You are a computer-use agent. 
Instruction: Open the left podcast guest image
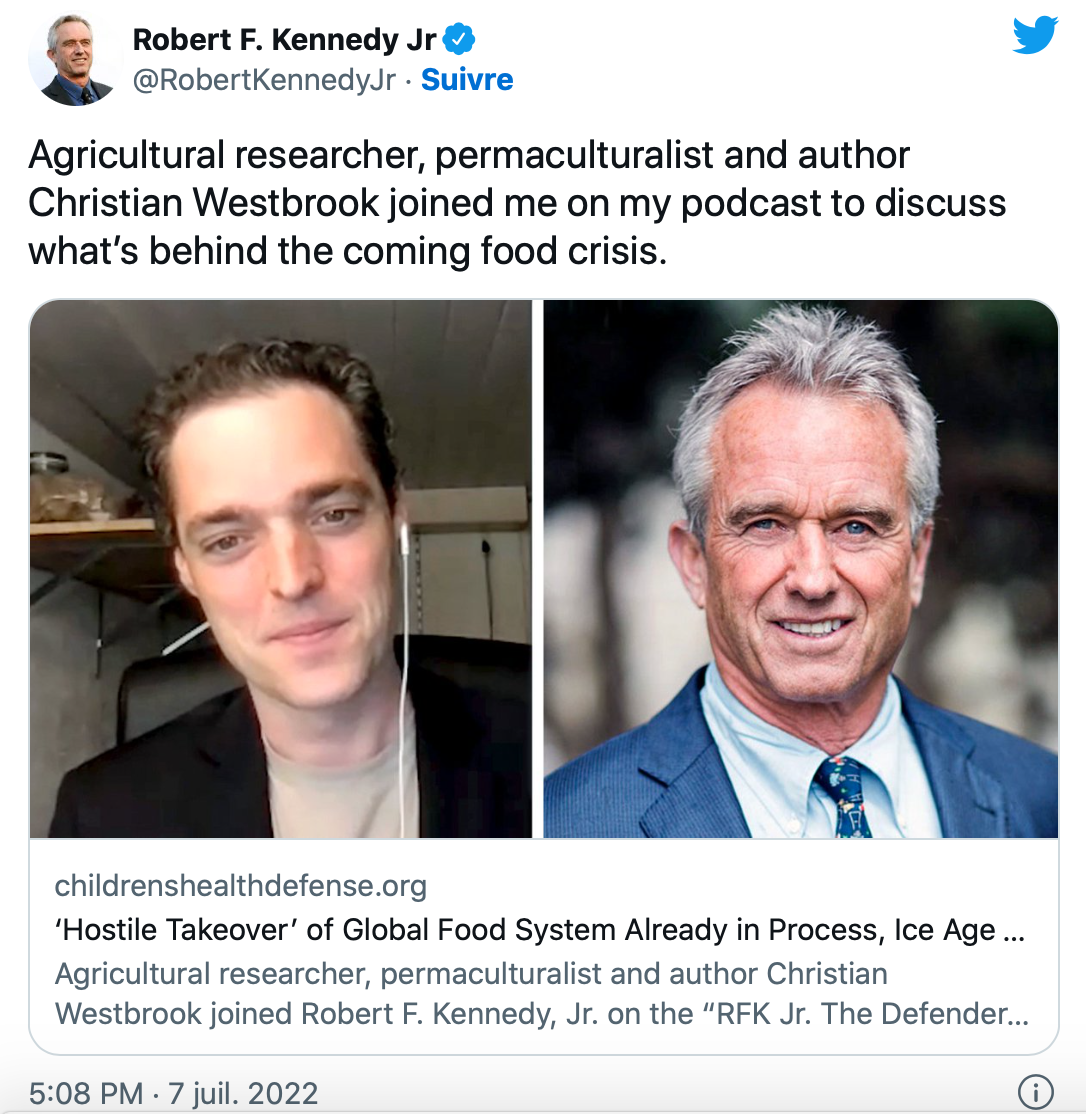pos(281,568)
